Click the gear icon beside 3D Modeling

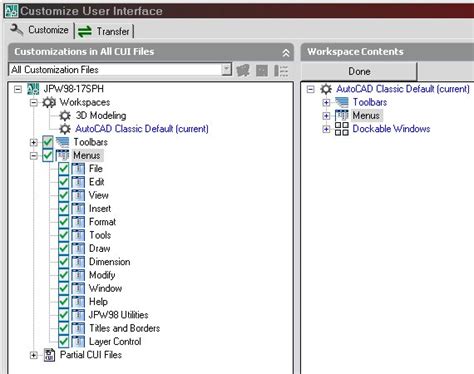point(65,116)
